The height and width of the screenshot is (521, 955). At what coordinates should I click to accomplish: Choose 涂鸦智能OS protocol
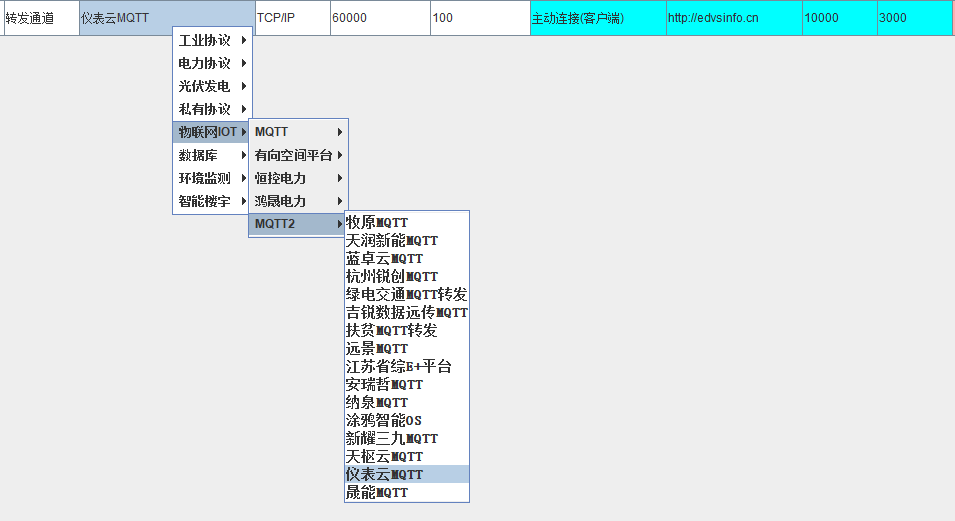coord(407,420)
